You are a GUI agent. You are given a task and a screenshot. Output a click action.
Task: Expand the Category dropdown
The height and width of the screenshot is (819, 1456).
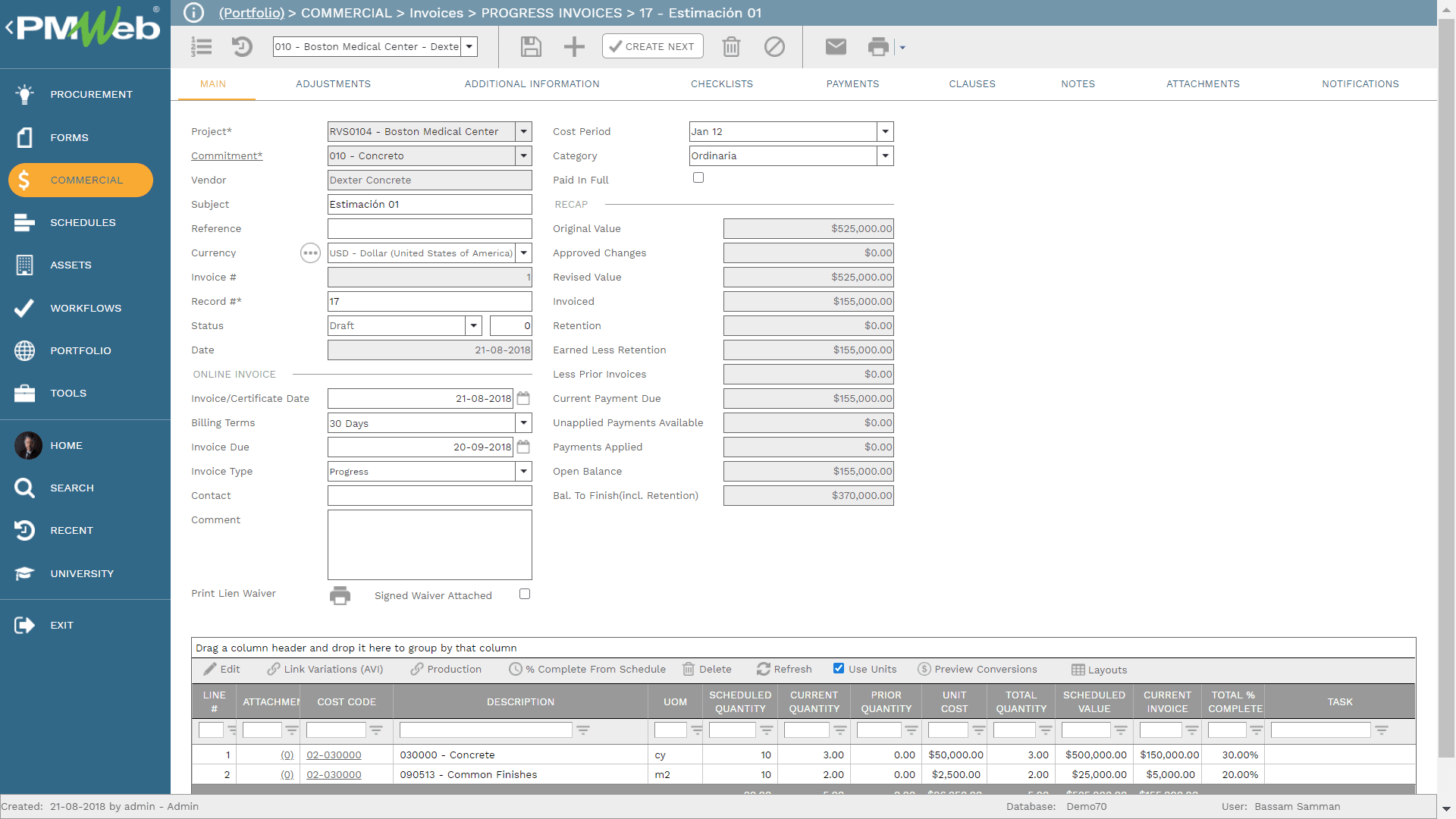pos(885,155)
